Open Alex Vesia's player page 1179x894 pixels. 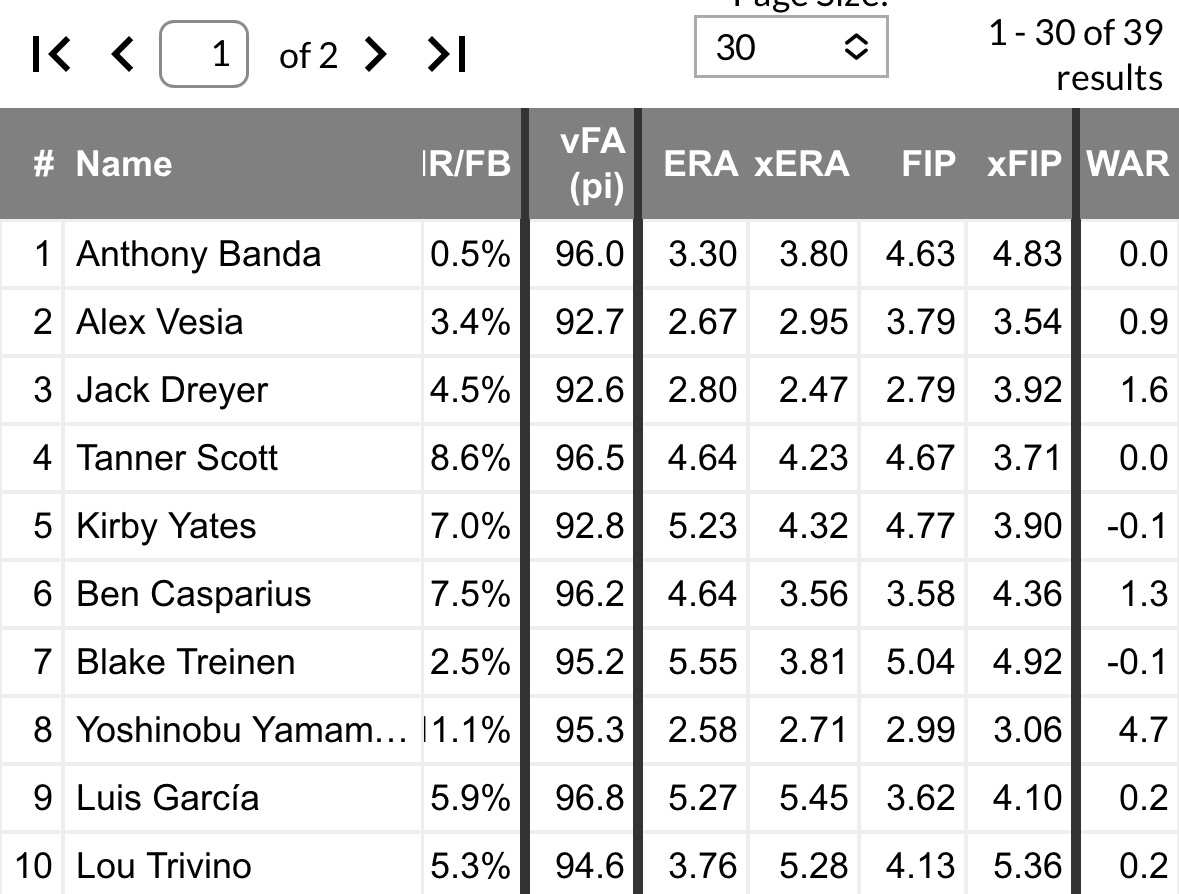[x=159, y=322]
